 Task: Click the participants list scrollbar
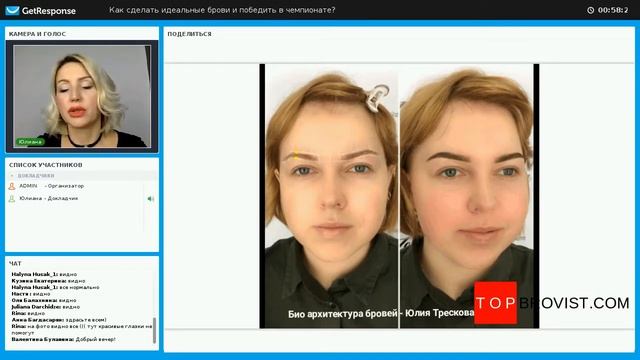144,208
